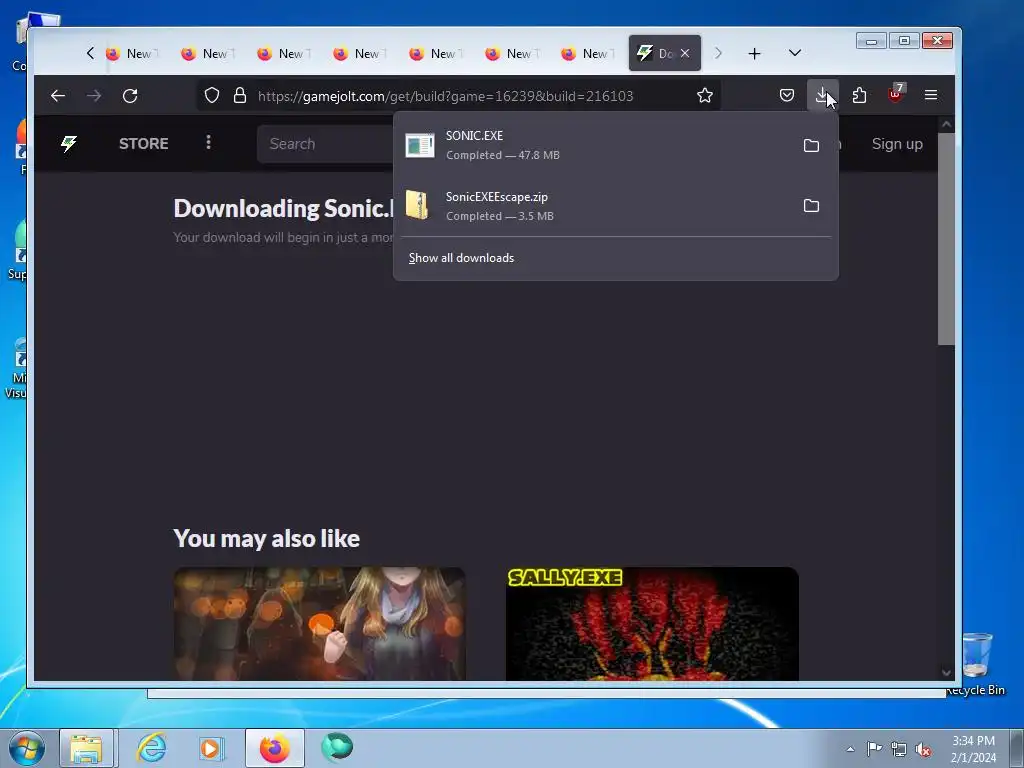Show SONIC.EXE in its folder
Image resolution: width=1024 pixels, height=768 pixels.
point(811,145)
